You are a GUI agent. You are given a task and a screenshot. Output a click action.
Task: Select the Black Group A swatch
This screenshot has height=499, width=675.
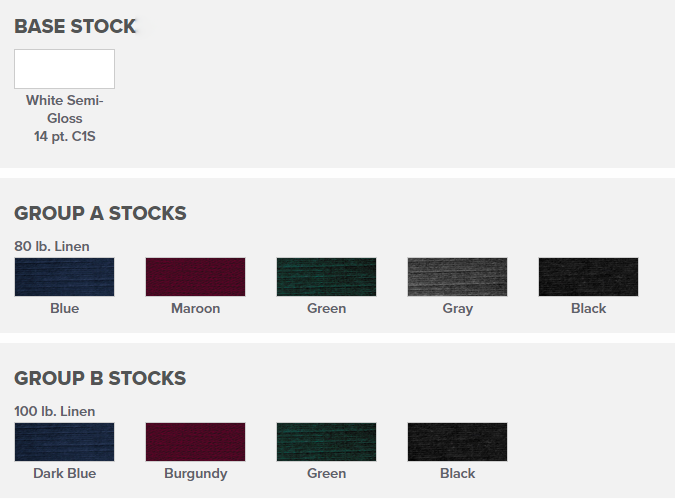pos(588,277)
